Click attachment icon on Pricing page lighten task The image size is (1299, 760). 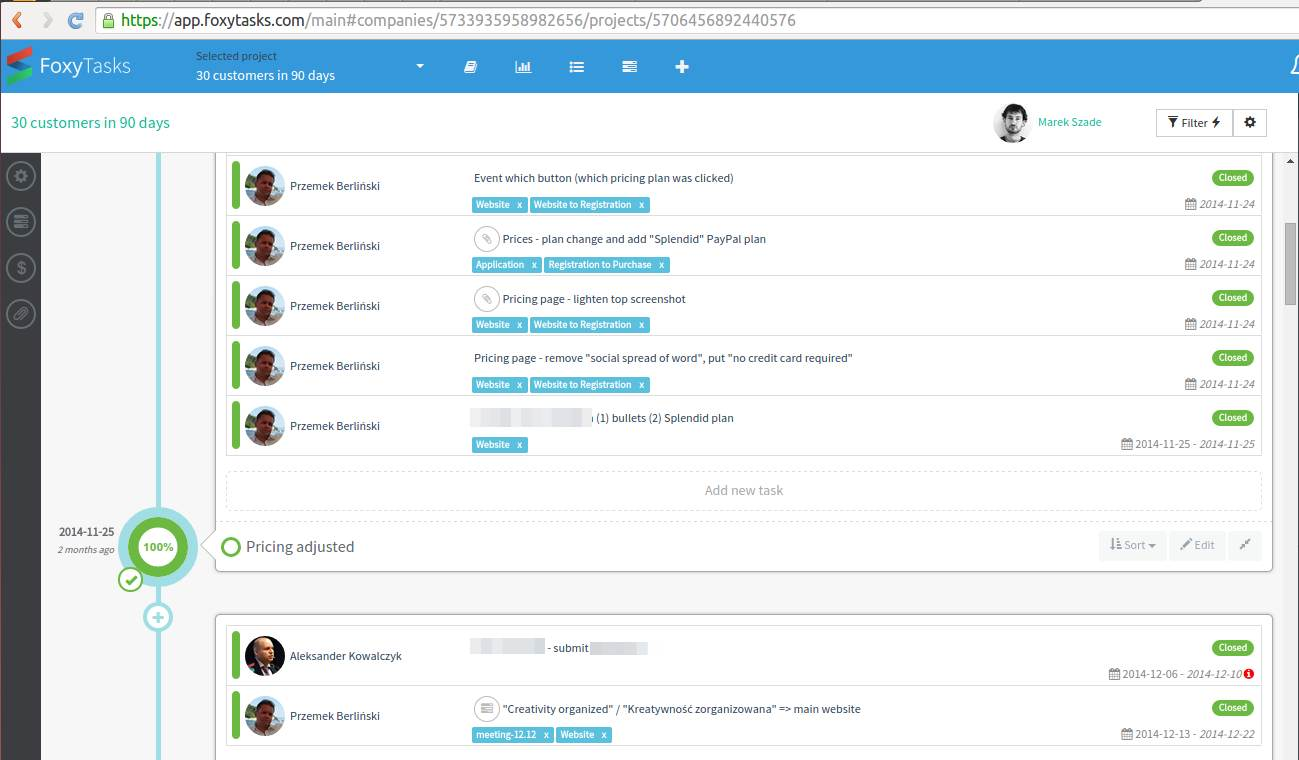coord(486,299)
